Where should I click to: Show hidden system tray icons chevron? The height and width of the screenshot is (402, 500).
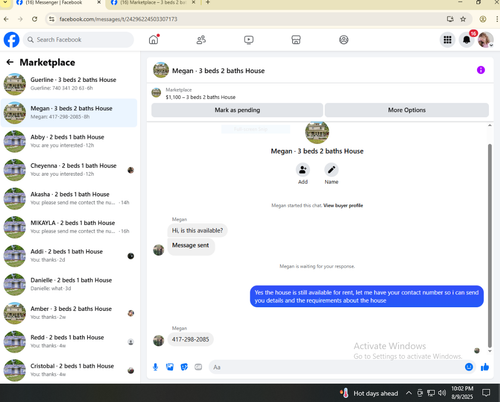click(409, 393)
